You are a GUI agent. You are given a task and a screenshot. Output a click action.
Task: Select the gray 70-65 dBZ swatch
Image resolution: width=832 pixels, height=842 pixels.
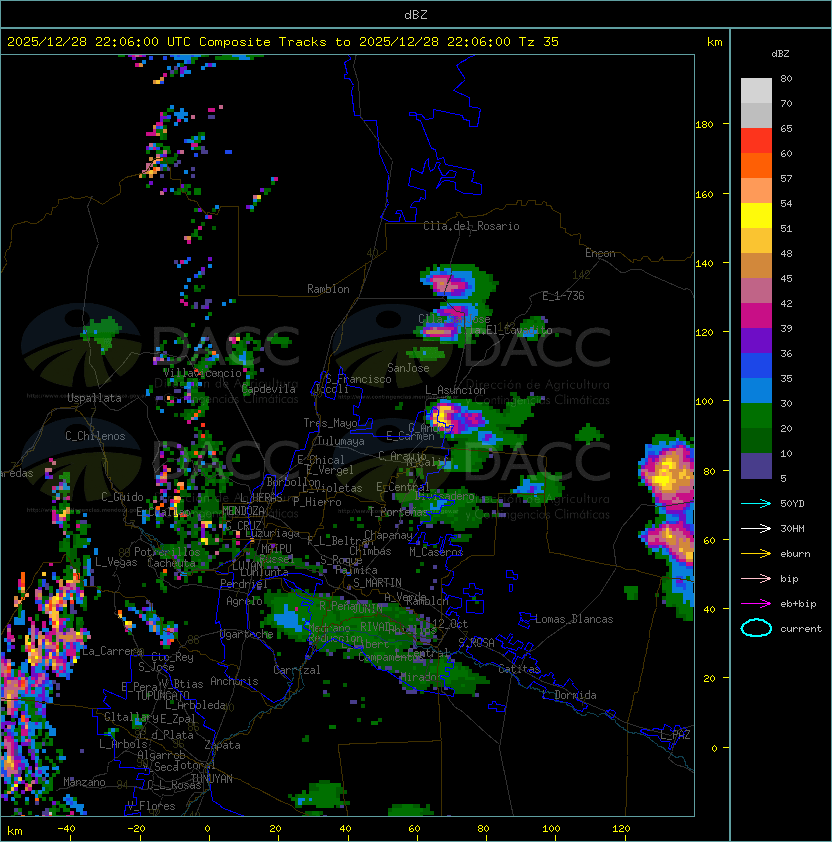point(756,115)
